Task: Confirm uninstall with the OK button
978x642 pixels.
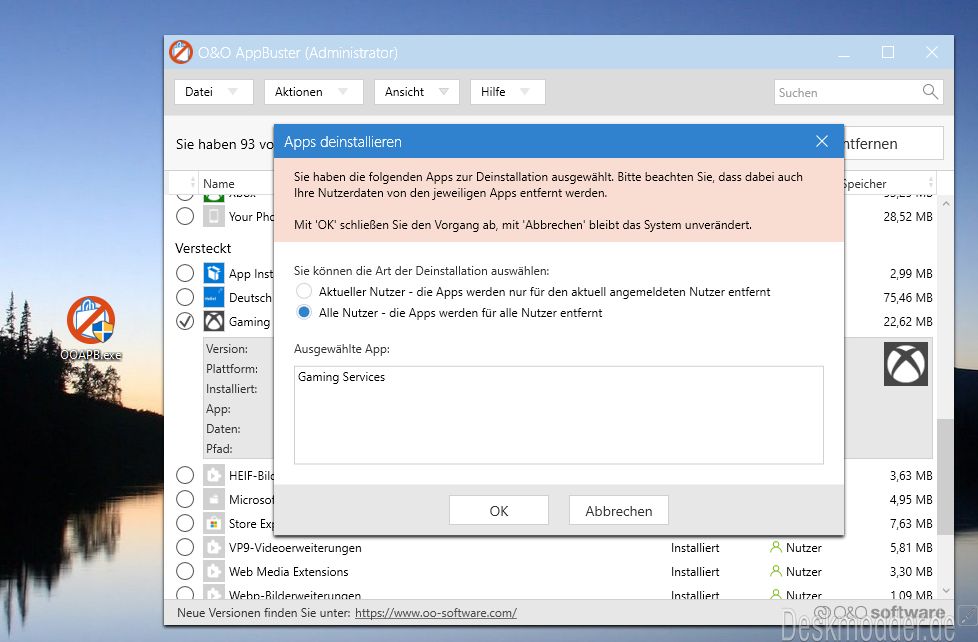Action: pos(499,510)
